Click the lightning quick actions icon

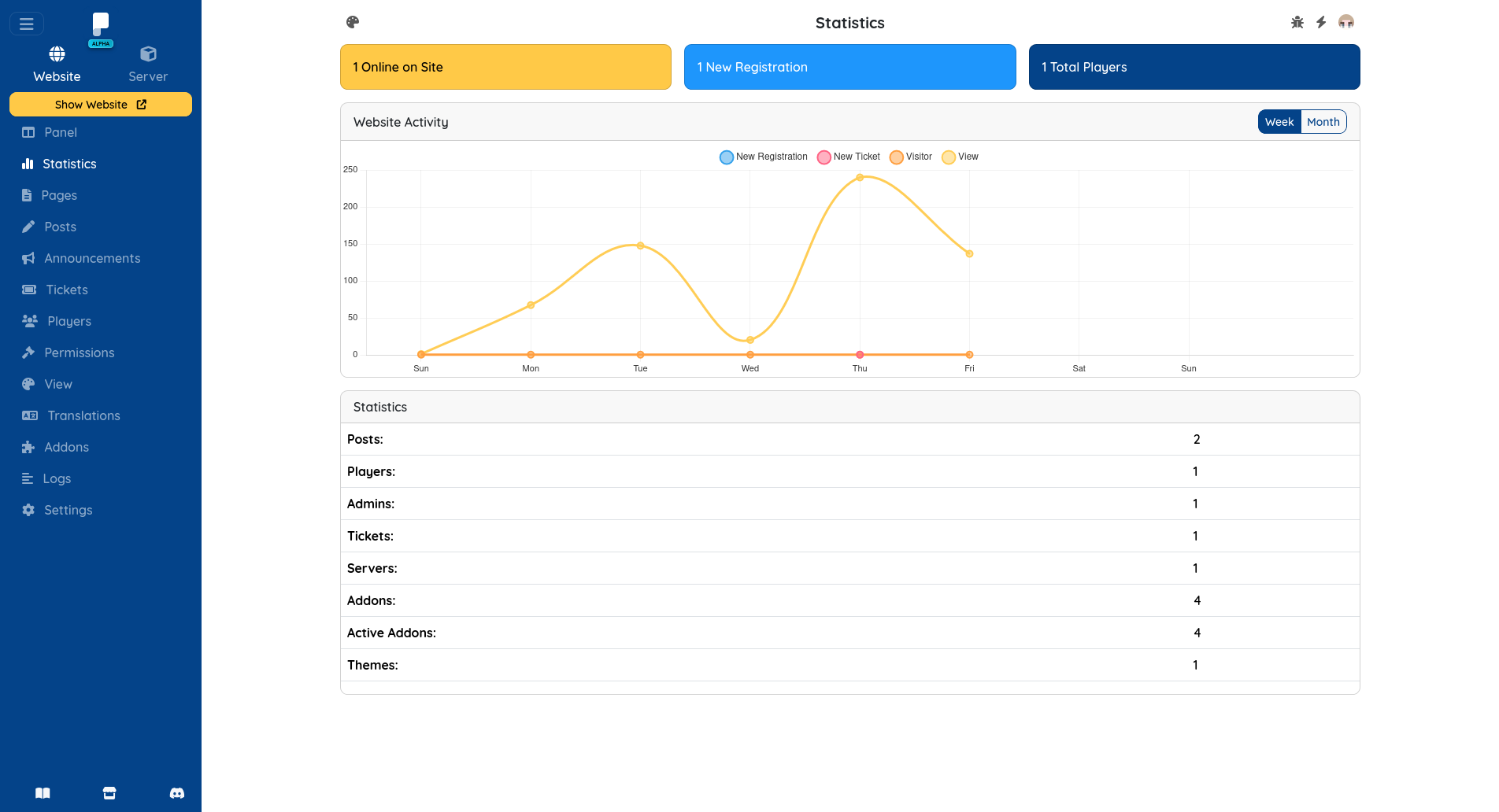[x=1321, y=23]
